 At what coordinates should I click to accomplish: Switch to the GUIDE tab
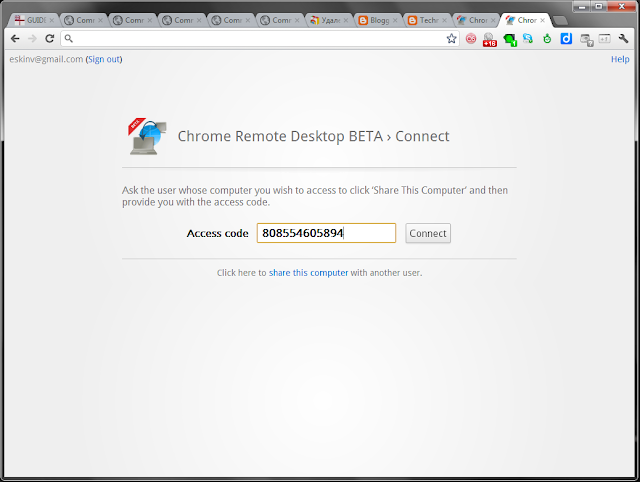click(x=32, y=20)
